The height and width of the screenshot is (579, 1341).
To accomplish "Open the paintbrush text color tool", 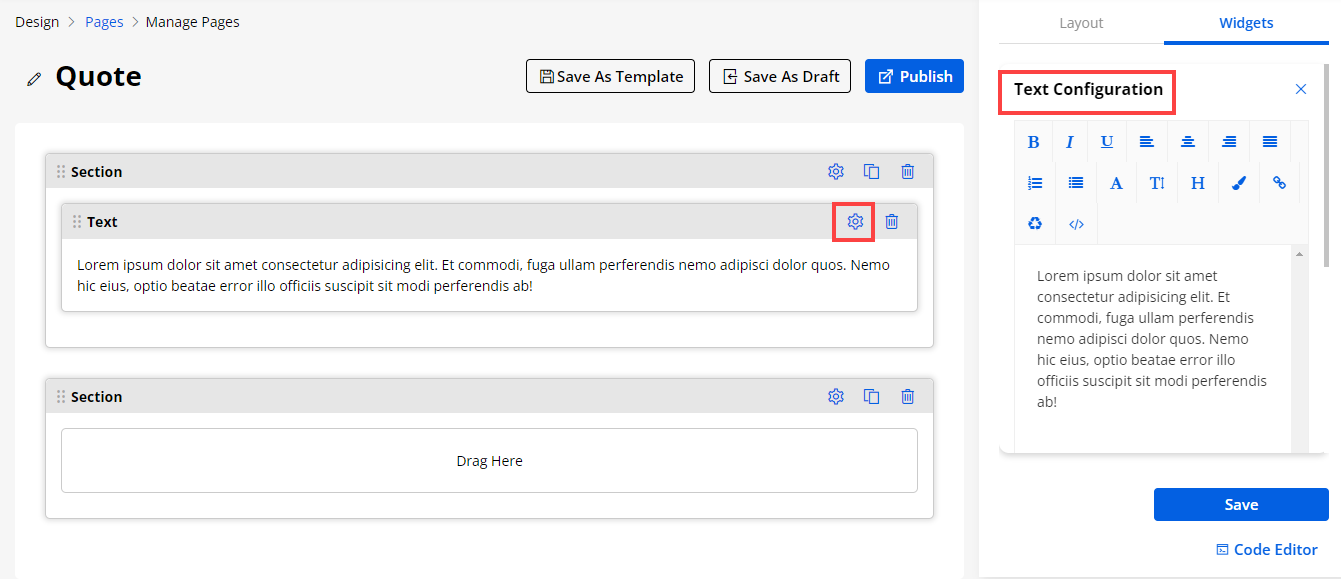I will point(1238,183).
